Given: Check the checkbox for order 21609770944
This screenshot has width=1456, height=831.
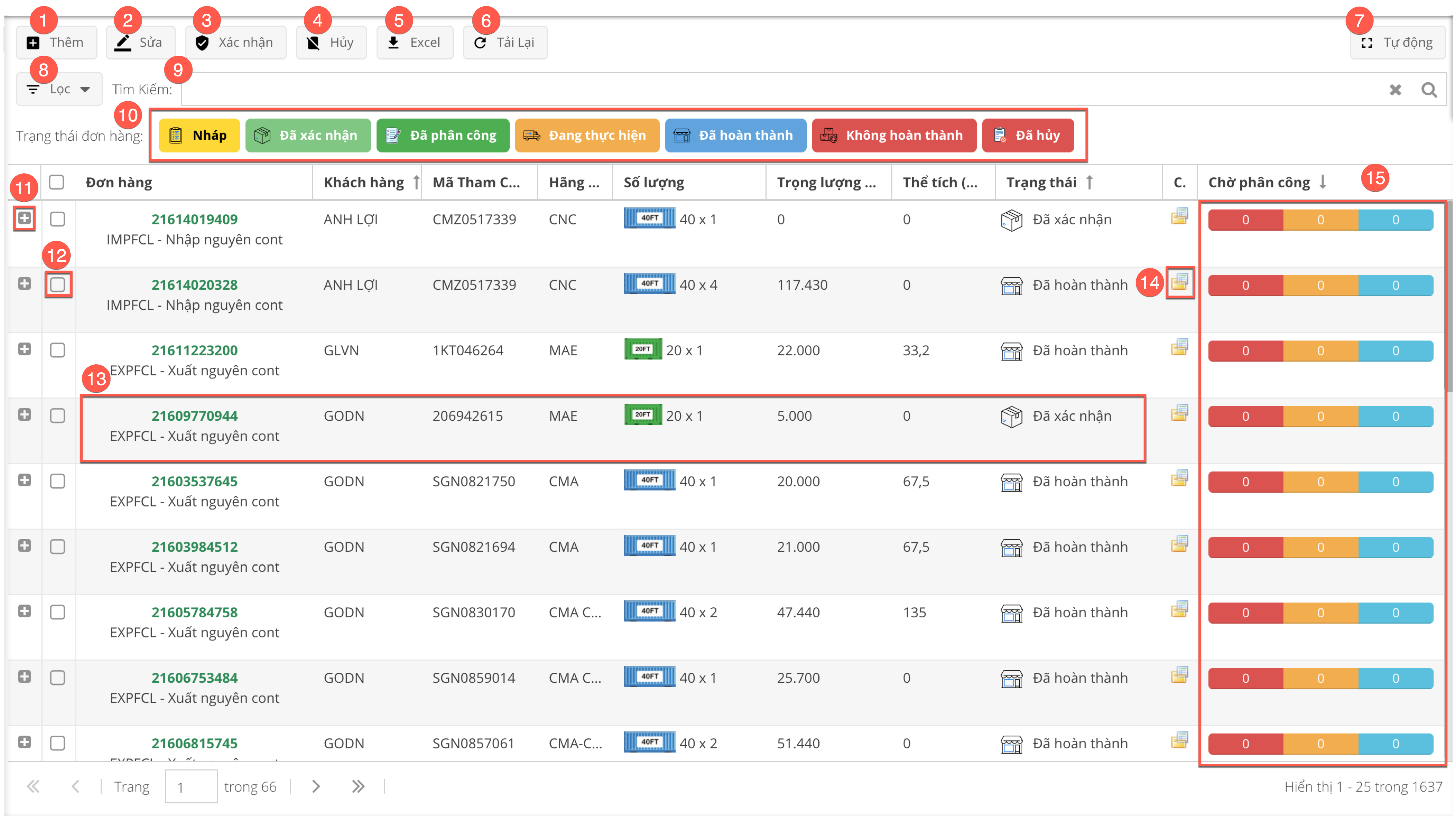Looking at the screenshot, I should 58,415.
